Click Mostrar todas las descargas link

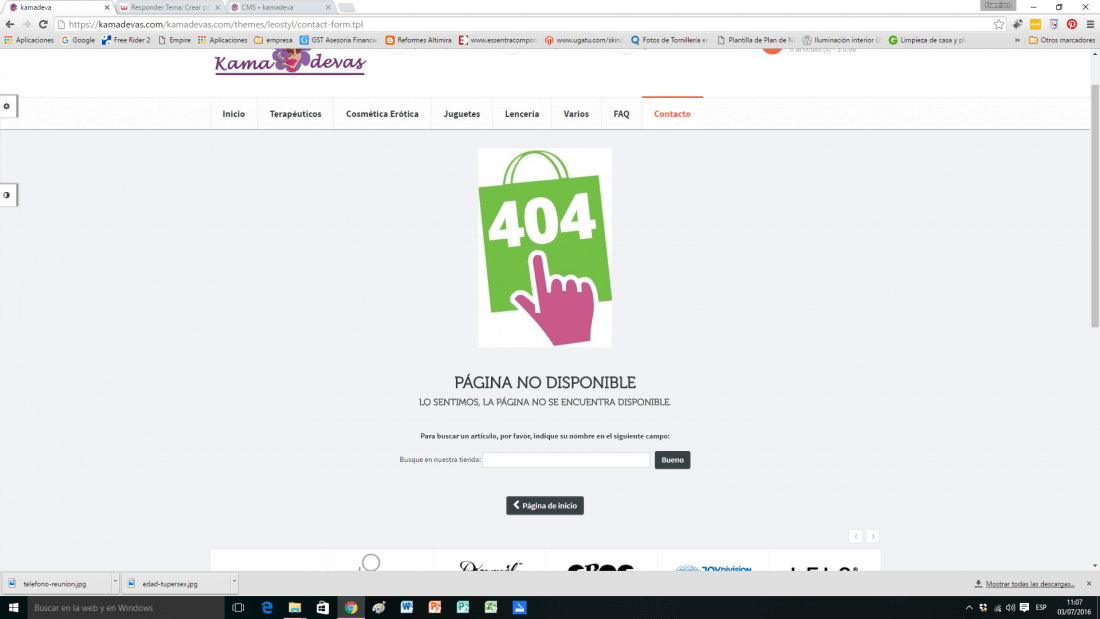click(x=1030, y=584)
